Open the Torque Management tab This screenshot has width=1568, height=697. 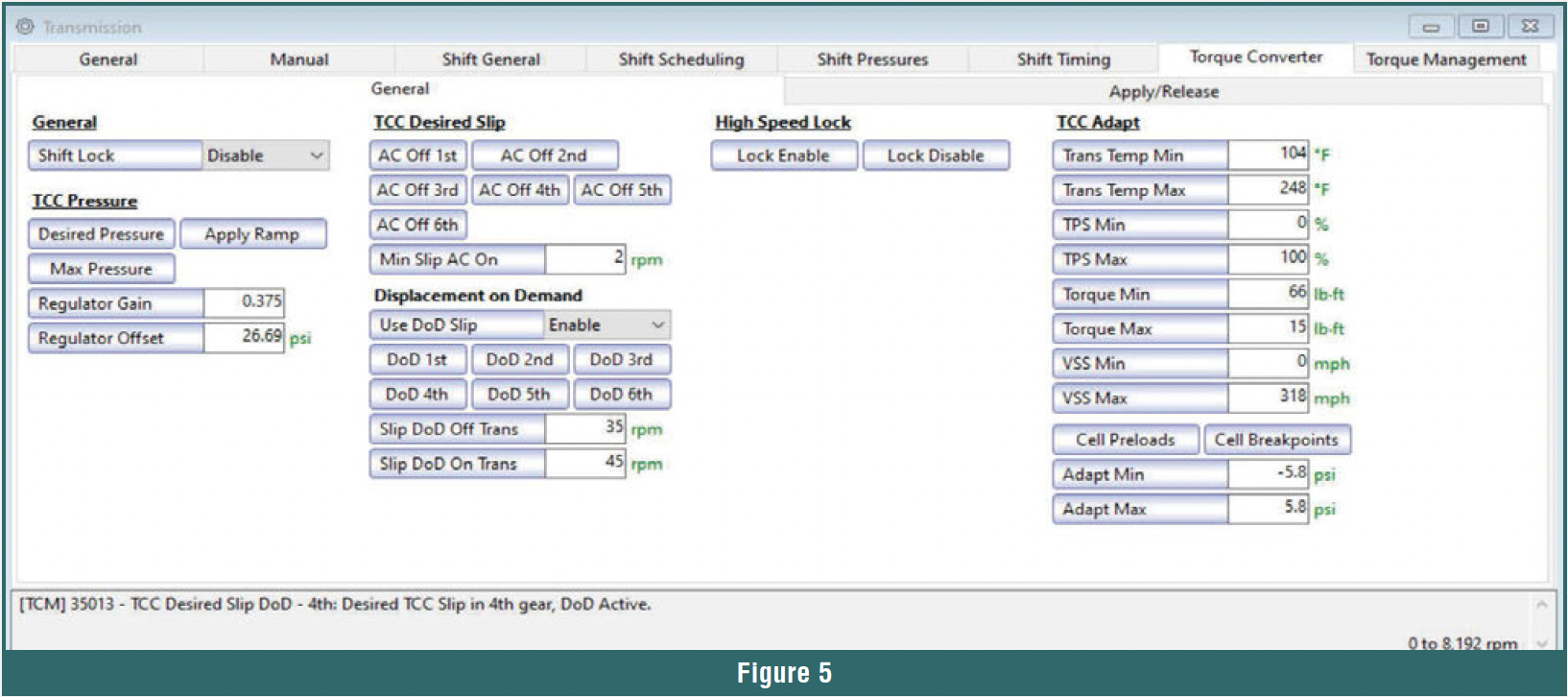(x=1446, y=60)
